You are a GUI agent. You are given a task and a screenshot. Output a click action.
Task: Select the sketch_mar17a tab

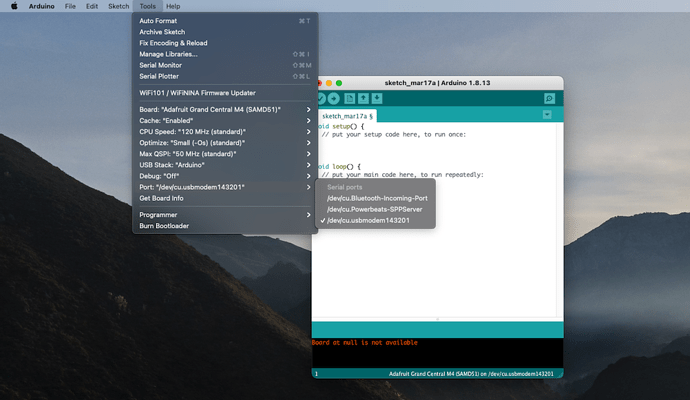(x=347, y=116)
